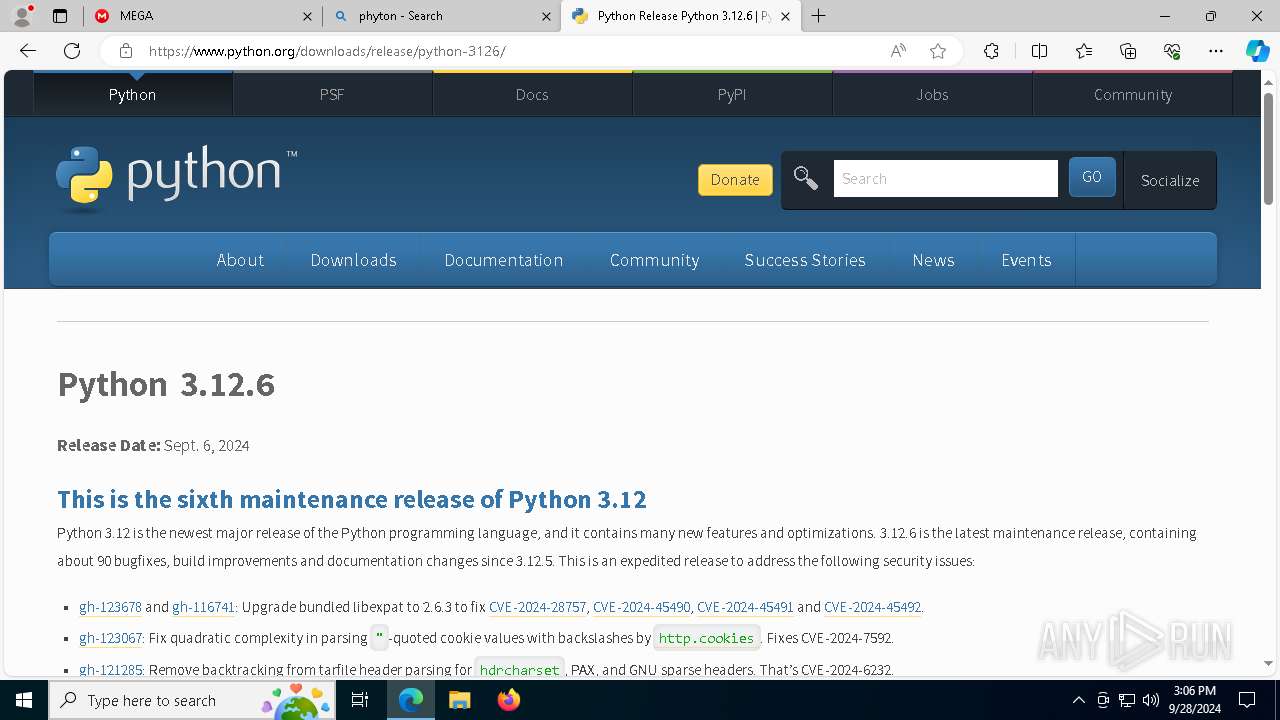Screen dimensions: 1280x720
Task: Select the Jobs top navigation tab
Action: pyautogui.click(x=932, y=94)
